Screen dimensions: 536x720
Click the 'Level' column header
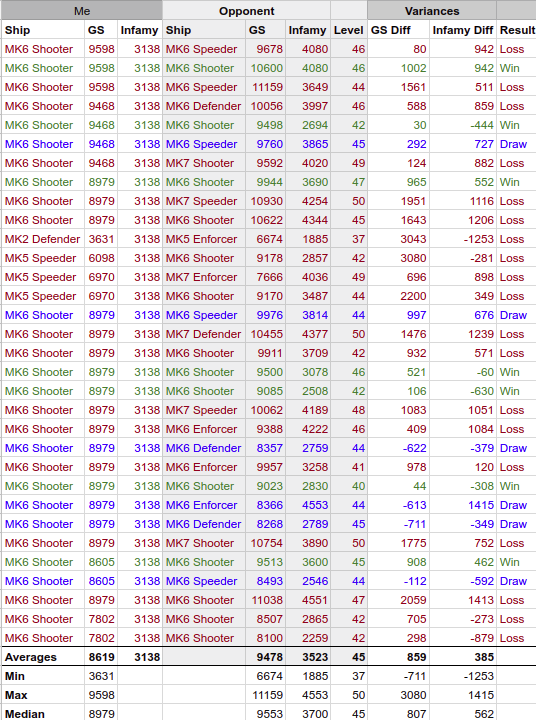pyautogui.click(x=349, y=30)
